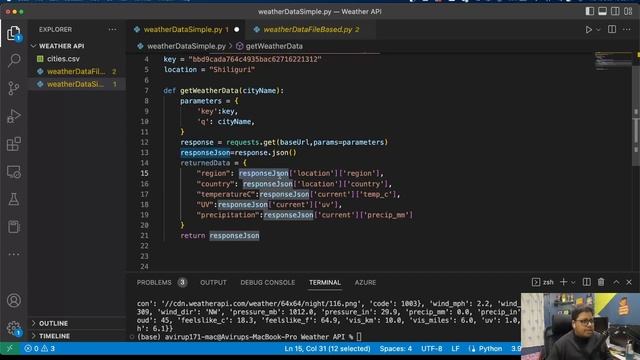Open run options dropdown next to play button
The image size is (640, 360).
pos(598,29)
